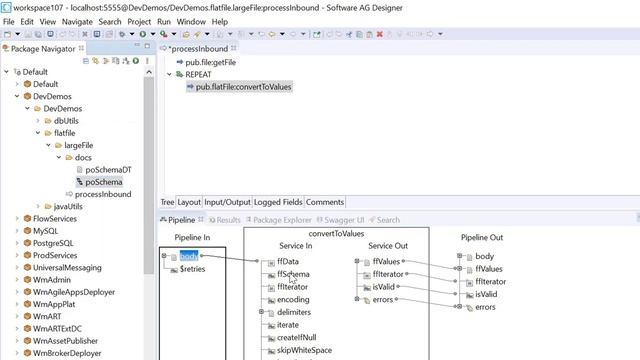
Task: Select ffSchema in Service In
Action: point(293,274)
